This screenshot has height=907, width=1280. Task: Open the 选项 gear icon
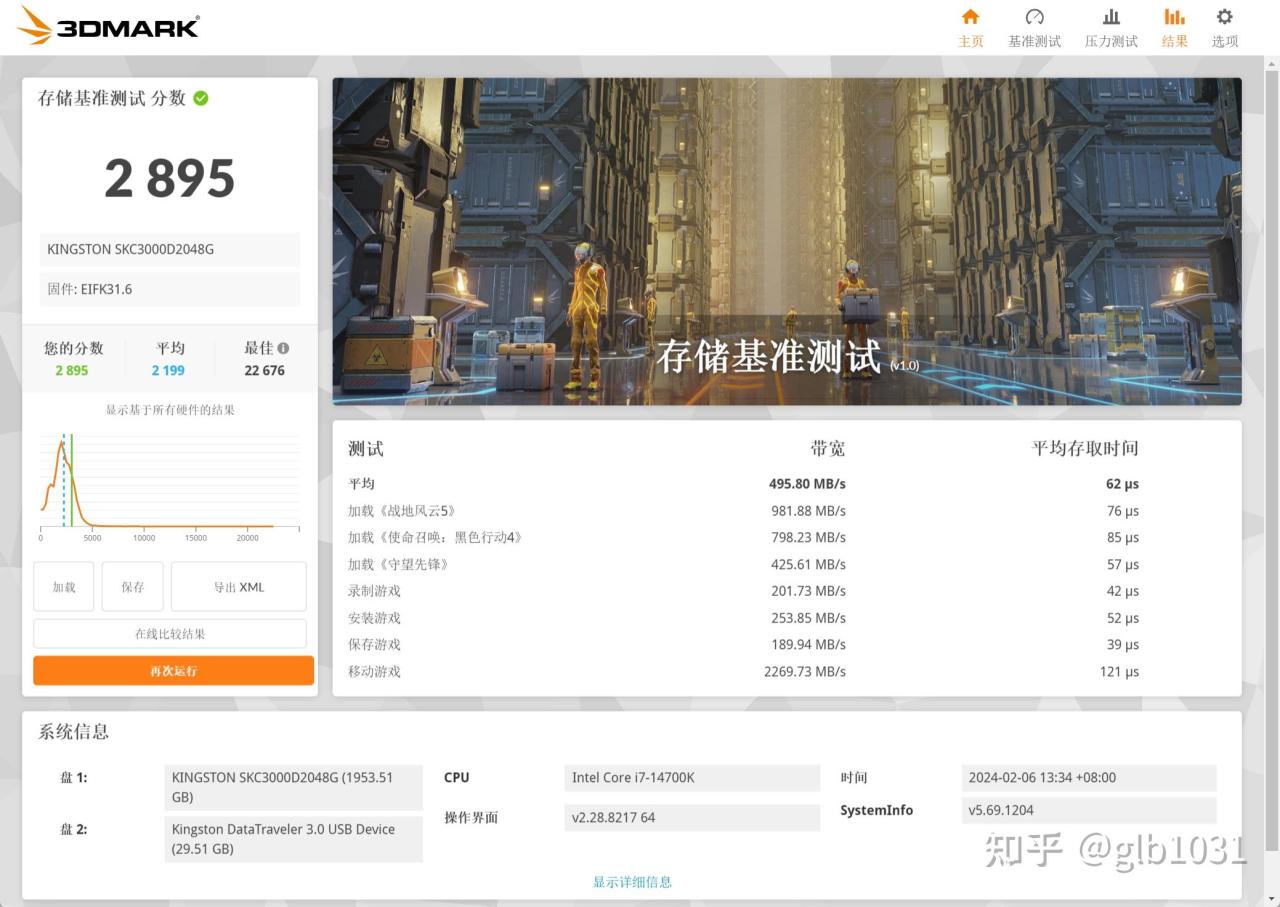click(1224, 17)
